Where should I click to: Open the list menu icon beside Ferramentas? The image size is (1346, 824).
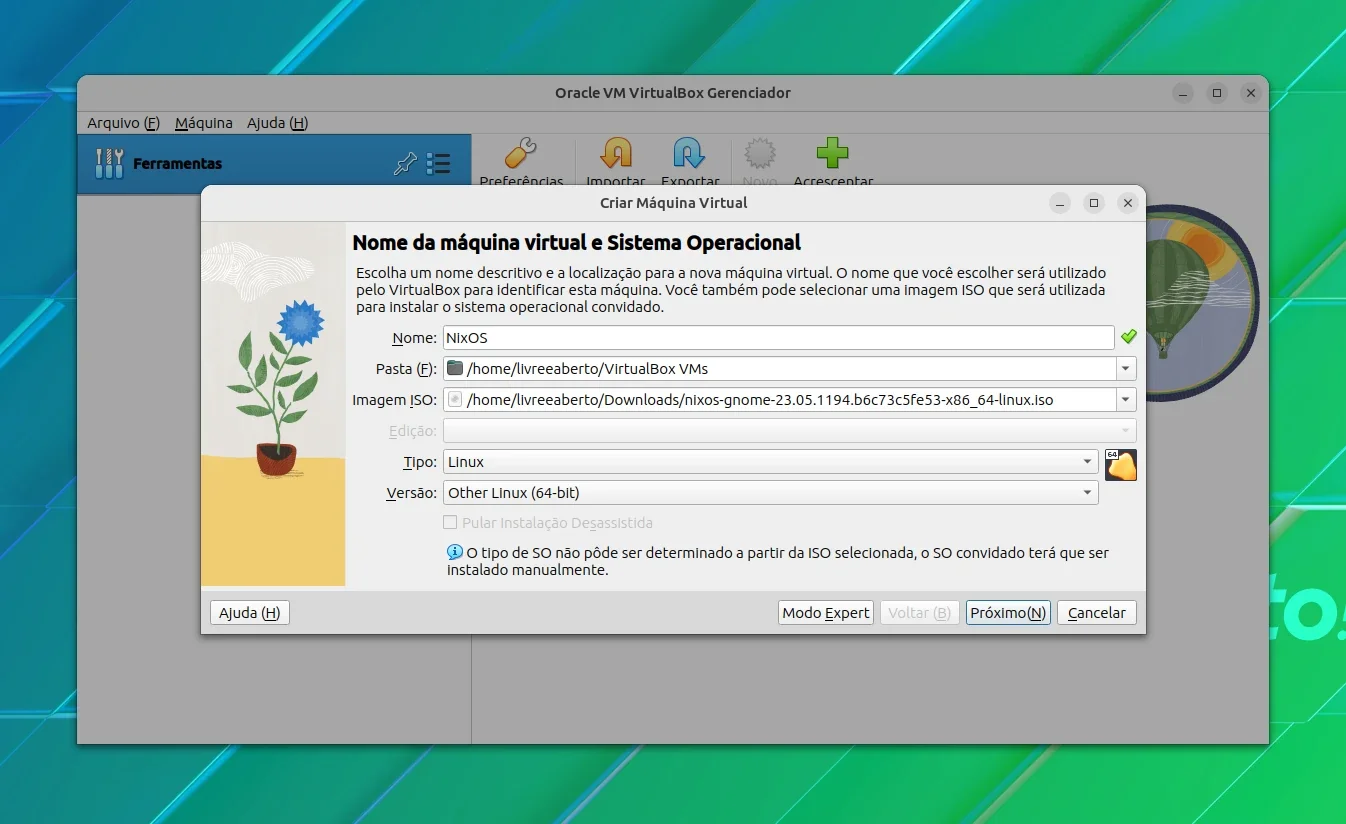pos(438,164)
